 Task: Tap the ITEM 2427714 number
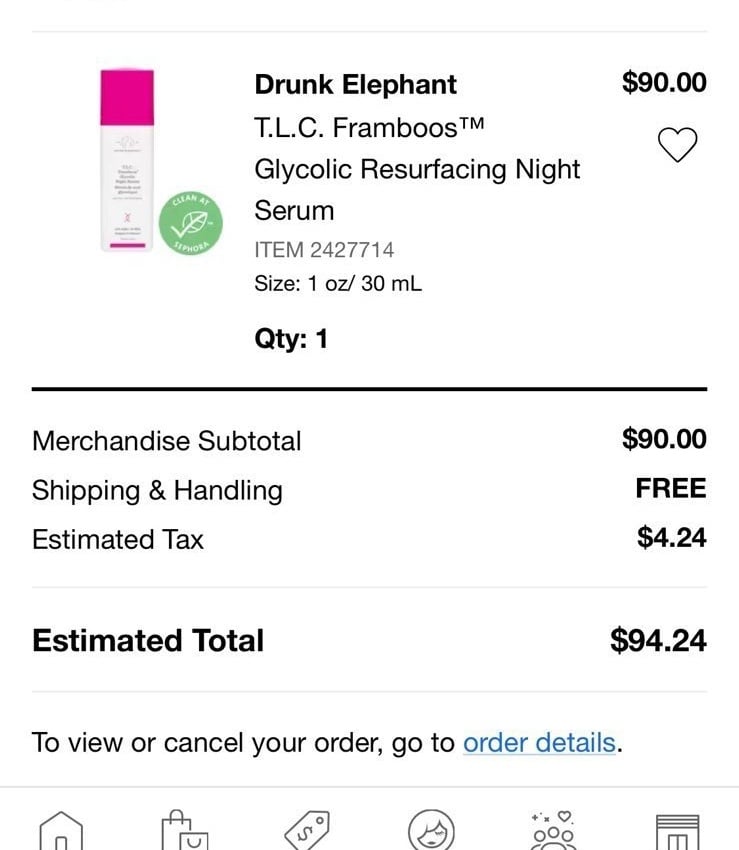tap(324, 250)
